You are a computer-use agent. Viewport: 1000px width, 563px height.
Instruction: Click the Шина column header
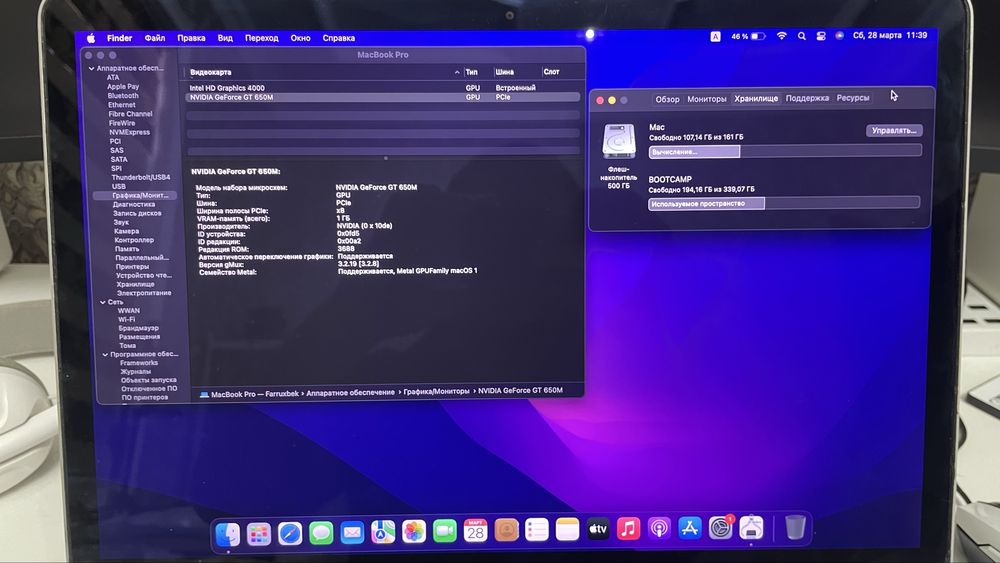(x=504, y=72)
